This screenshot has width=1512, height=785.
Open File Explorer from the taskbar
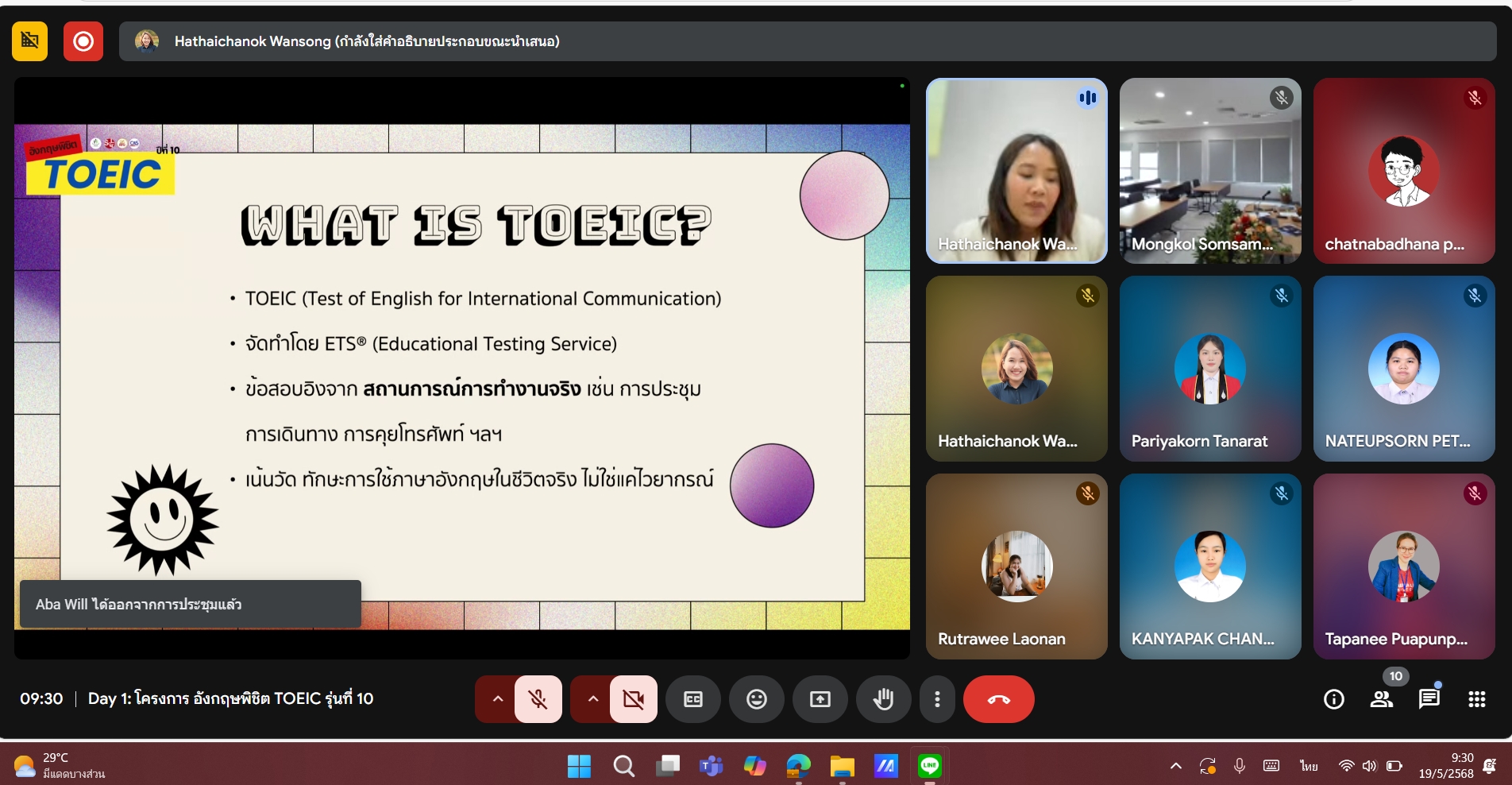842,766
